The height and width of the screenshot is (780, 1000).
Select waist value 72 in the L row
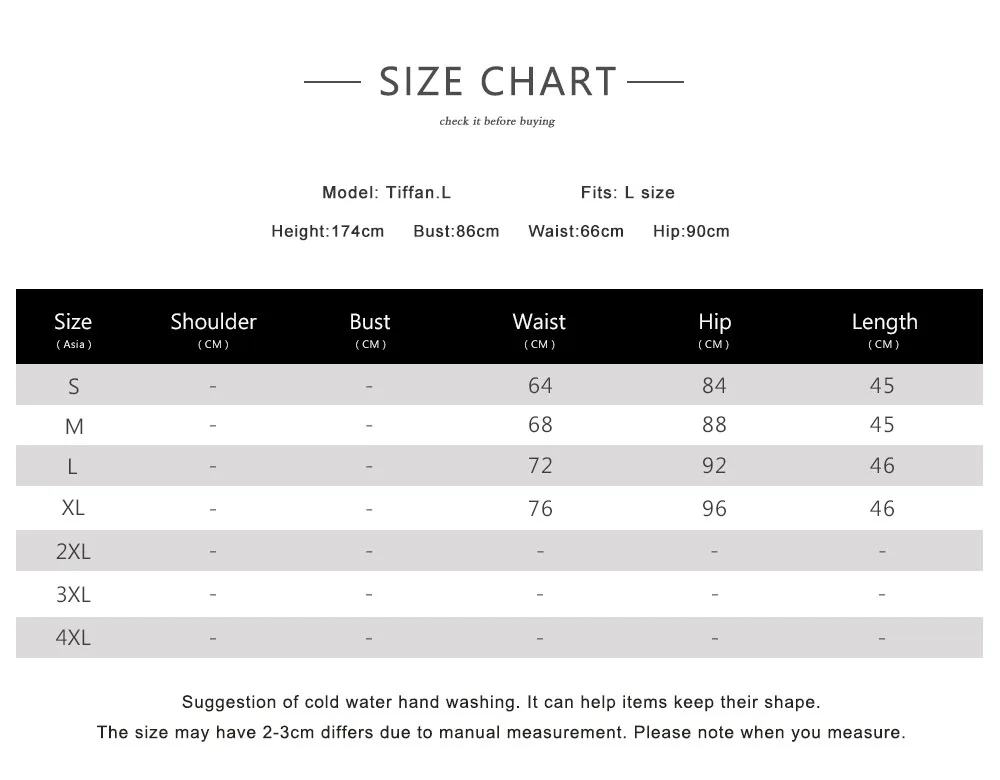(x=540, y=466)
